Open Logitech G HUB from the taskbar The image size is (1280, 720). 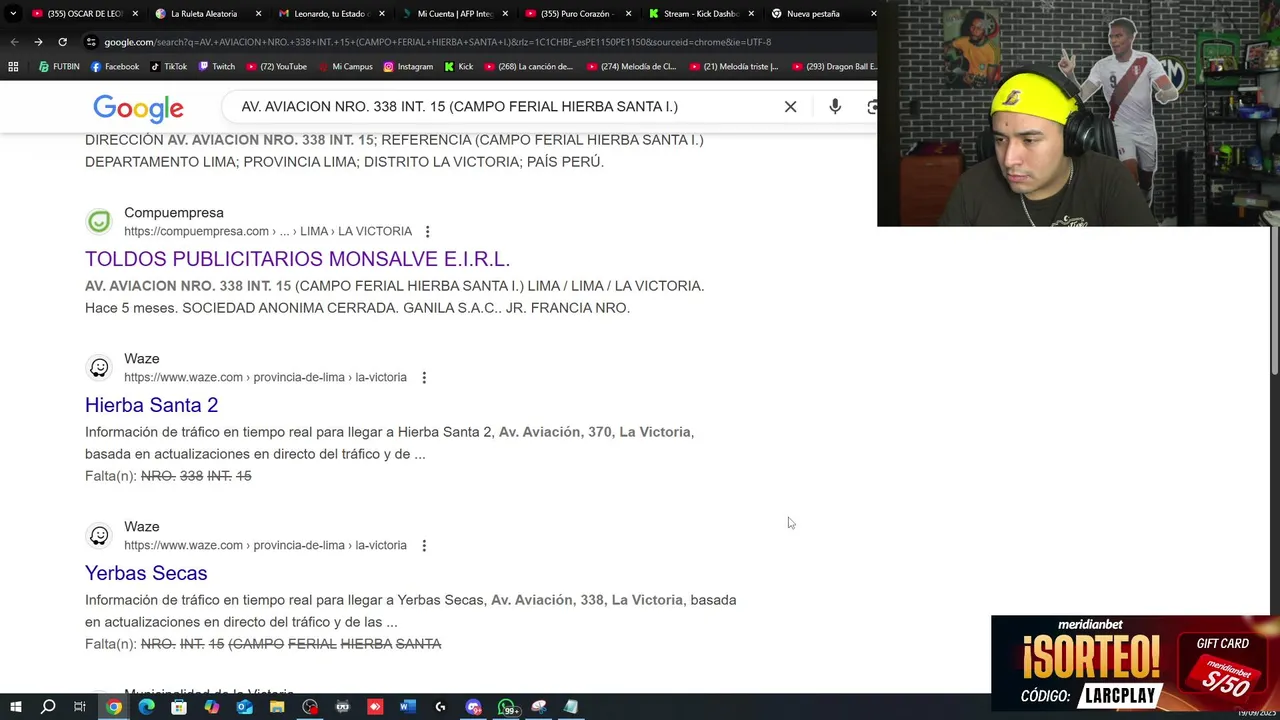440,707
